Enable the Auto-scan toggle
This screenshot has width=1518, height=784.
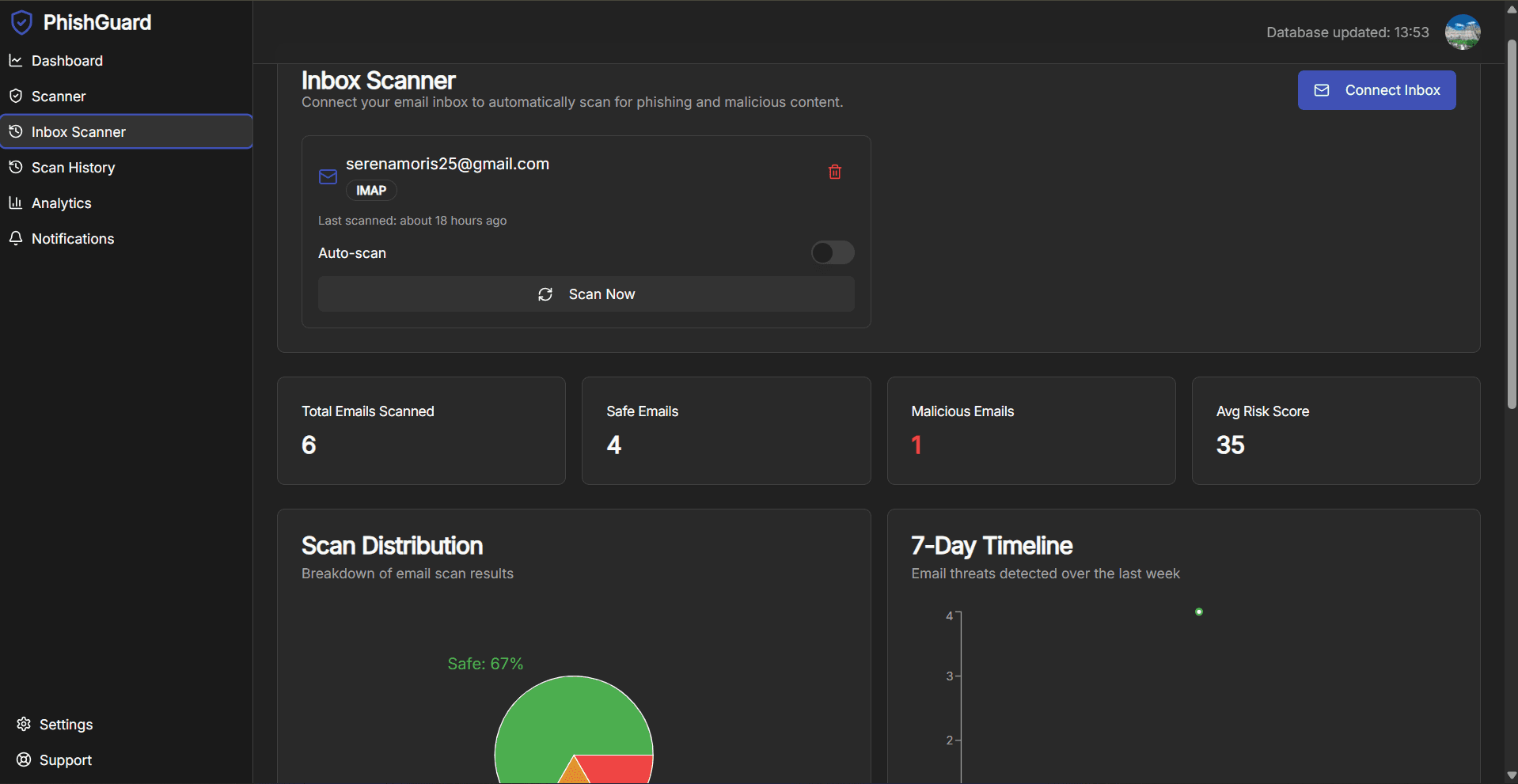[x=833, y=252]
